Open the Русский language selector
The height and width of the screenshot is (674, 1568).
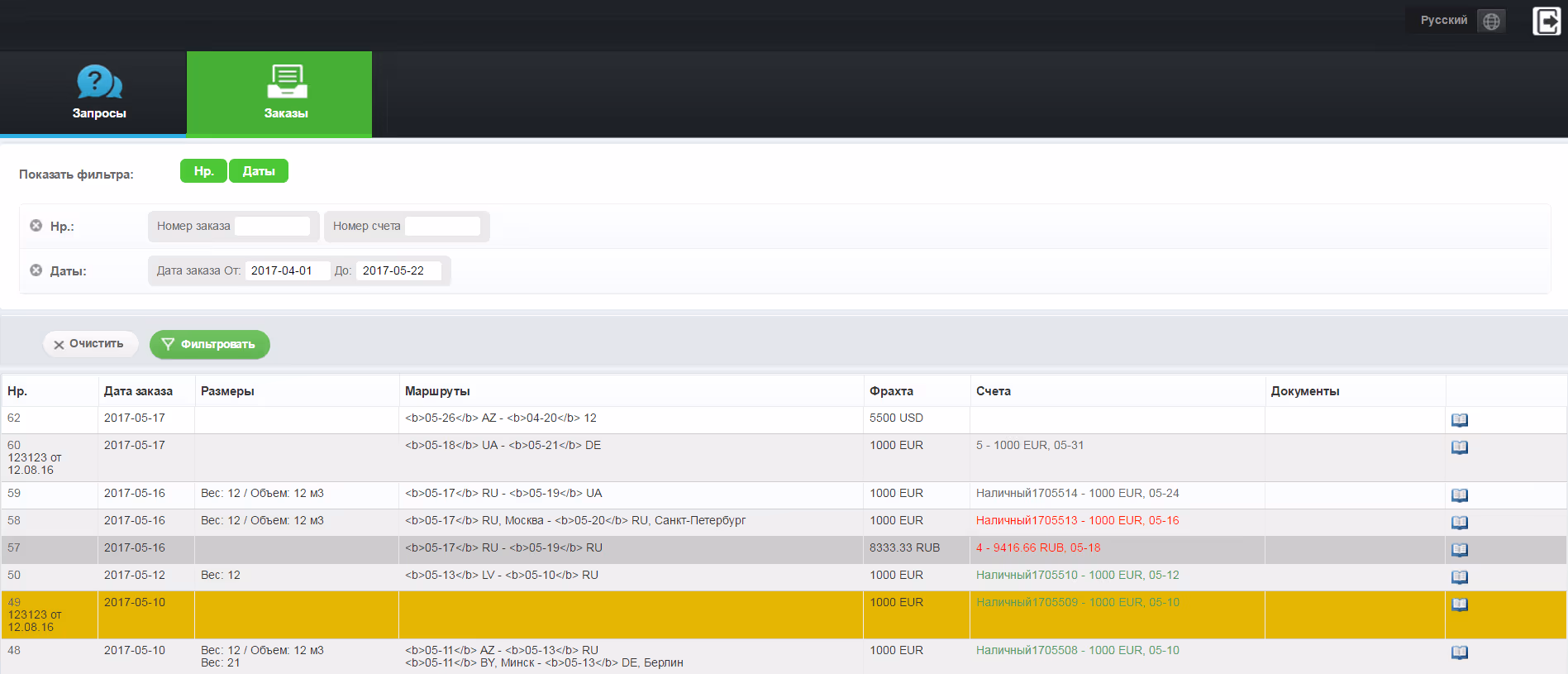coord(1444,20)
